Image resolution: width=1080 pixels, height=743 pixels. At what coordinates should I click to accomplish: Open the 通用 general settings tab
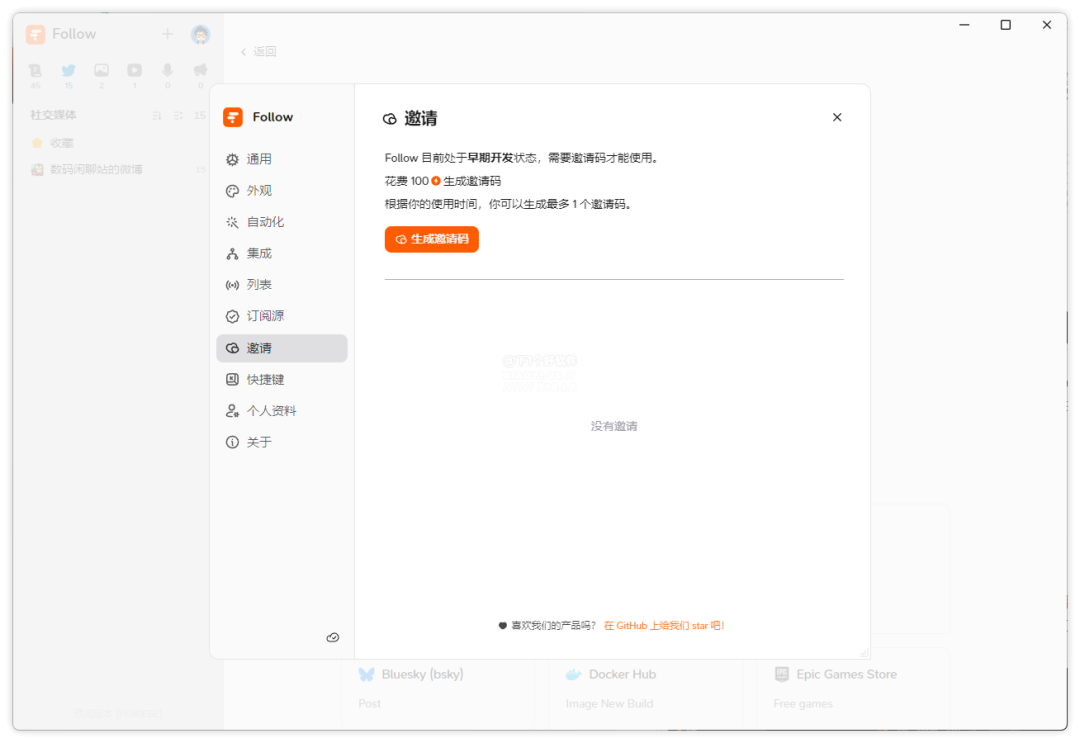coord(282,159)
